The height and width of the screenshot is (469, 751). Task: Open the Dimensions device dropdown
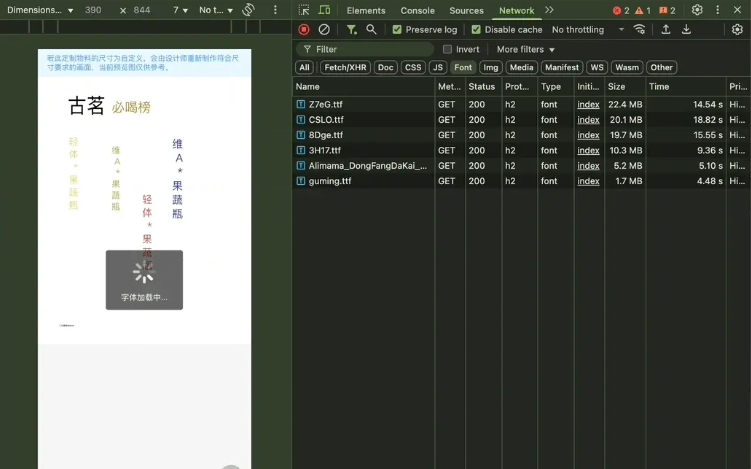[x=40, y=10]
